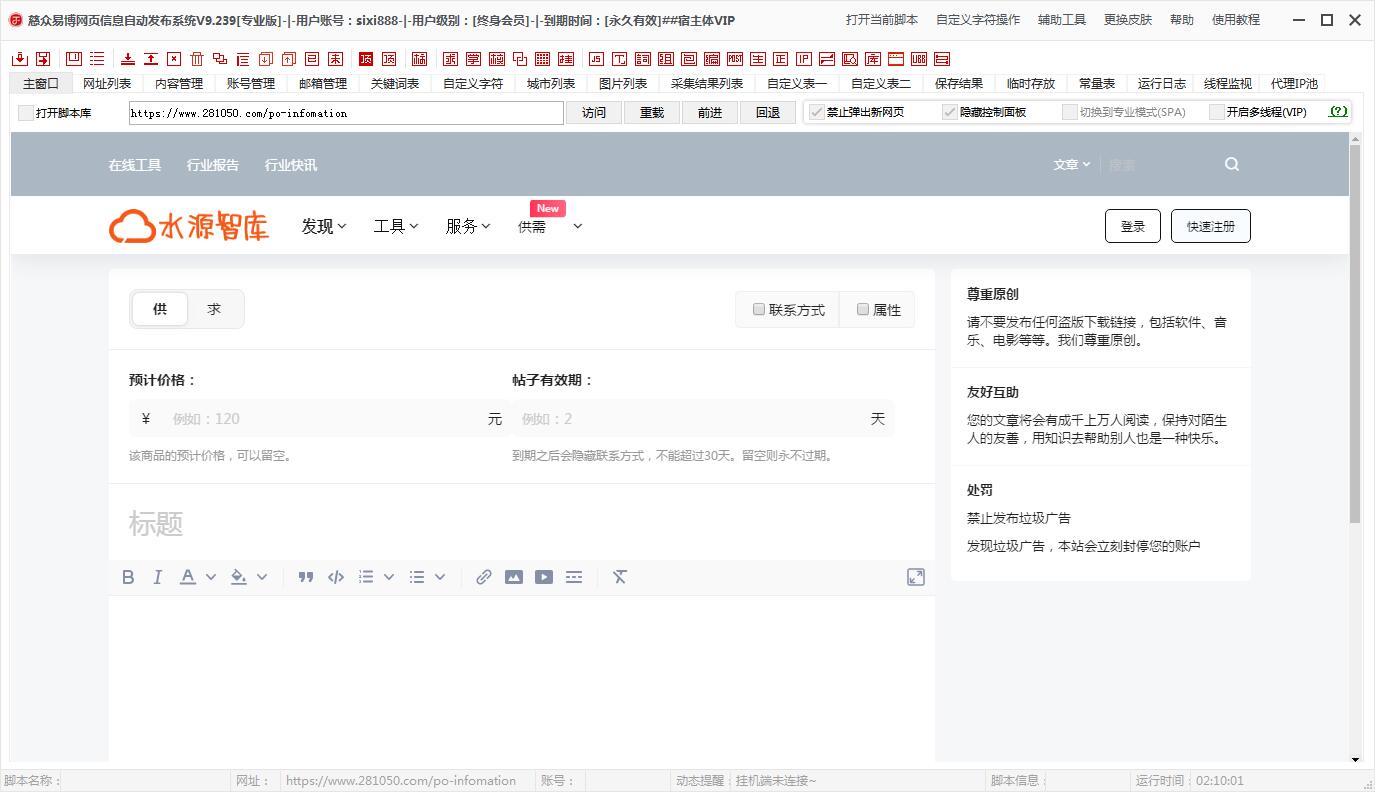
Task: Tick the 切换到专业模式(SPA) checkbox
Action: [1070, 112]
